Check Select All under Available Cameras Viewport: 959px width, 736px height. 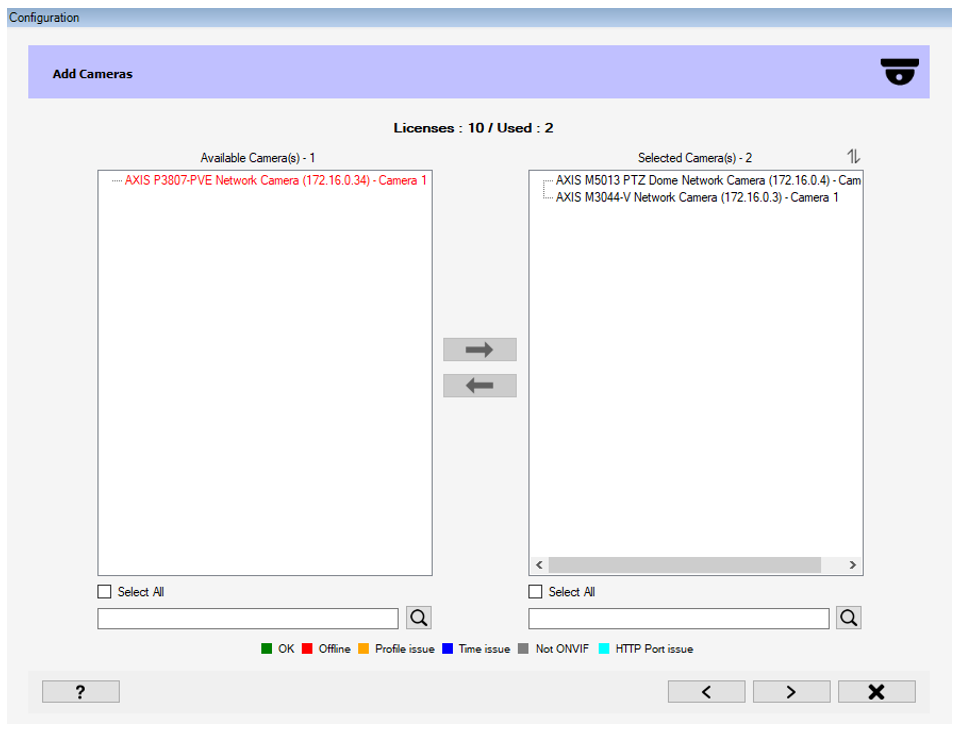click(x=105, y=592)
